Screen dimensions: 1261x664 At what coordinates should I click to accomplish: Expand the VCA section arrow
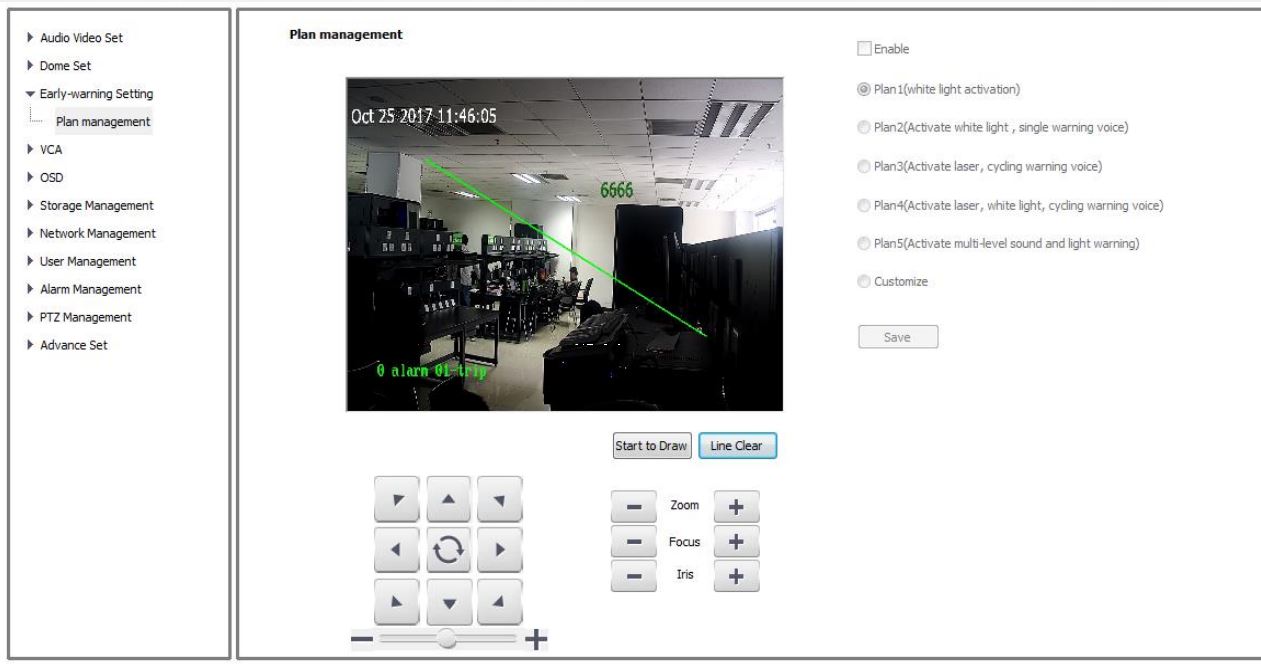click(x=28, y=150)
